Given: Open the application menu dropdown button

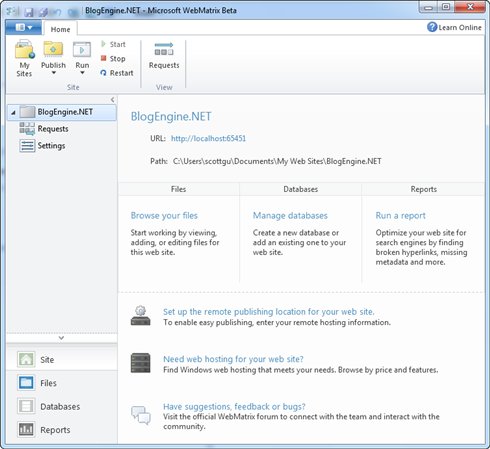Looking at the screenshot, I should pos(24,27).
